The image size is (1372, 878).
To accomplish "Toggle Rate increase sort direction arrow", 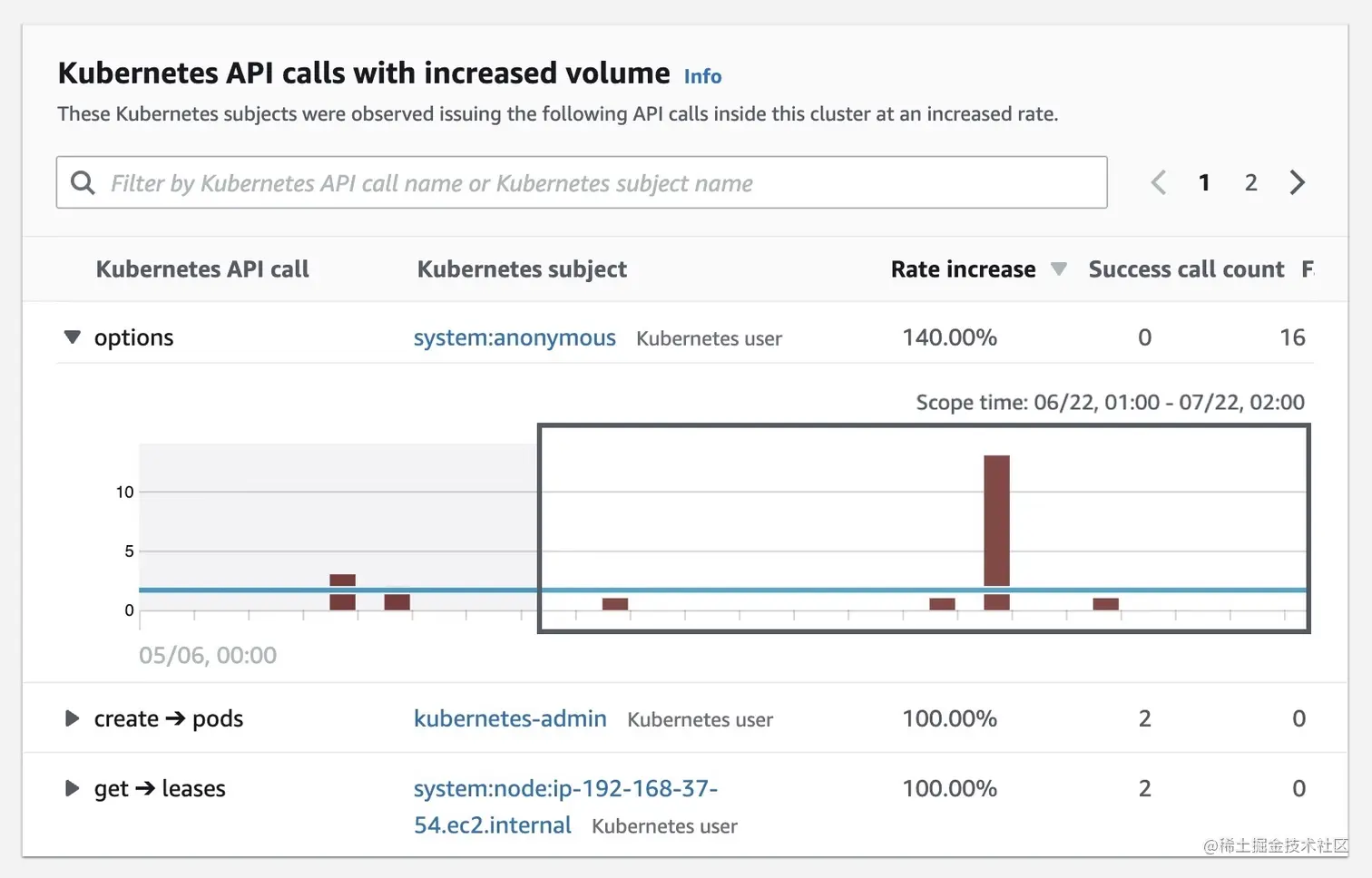I will [1058, 269].
